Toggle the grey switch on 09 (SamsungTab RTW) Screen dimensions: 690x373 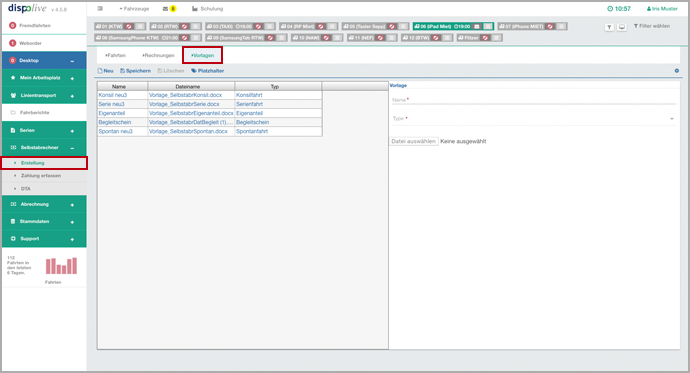[281, 38]
